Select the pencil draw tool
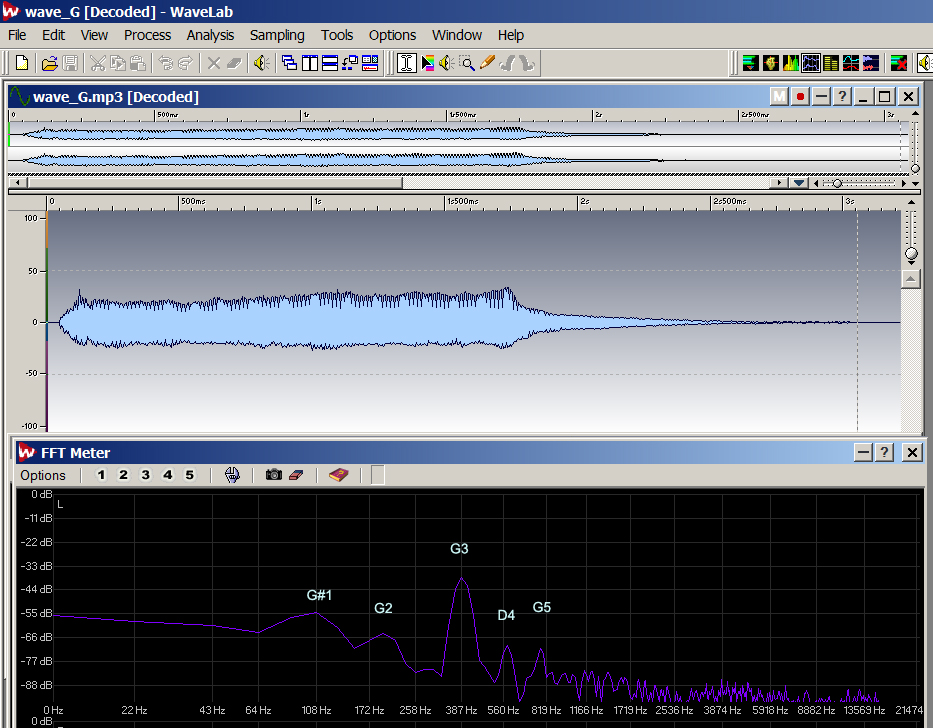This screenshot has height=728, width=933. (487, 63)
